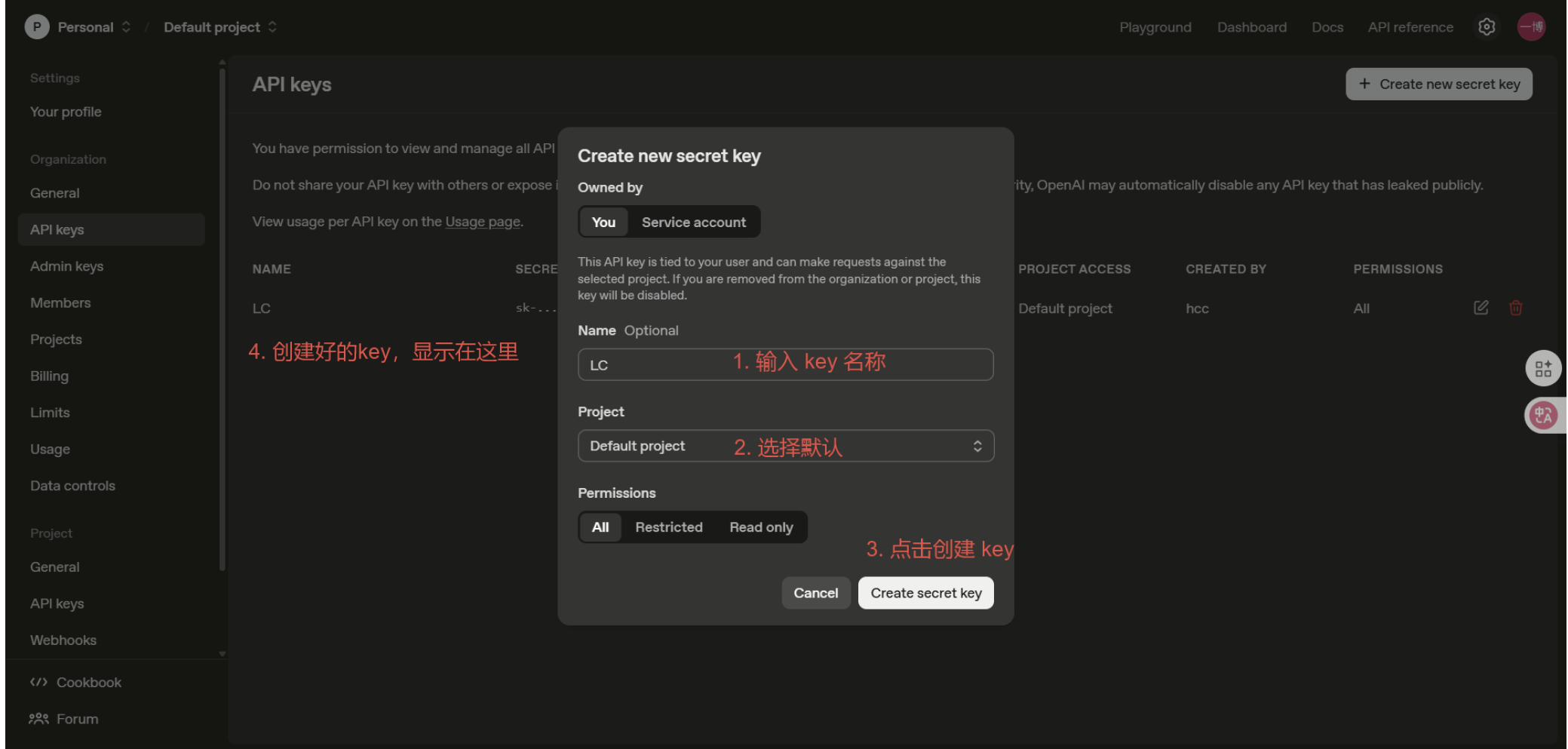Screen dimensions: 1568x749
Task: Click the grid extension floating icon
Action: tap(1543, 369)
